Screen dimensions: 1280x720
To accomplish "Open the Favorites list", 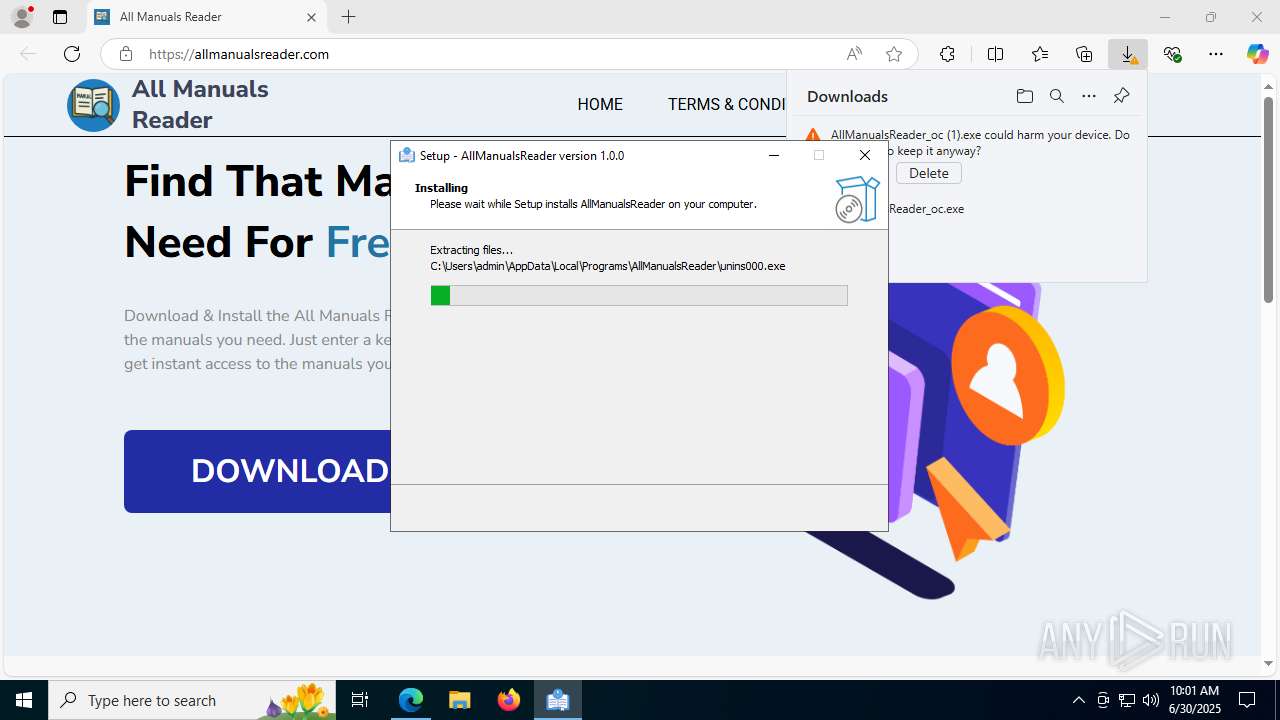I will [1040, 54].
